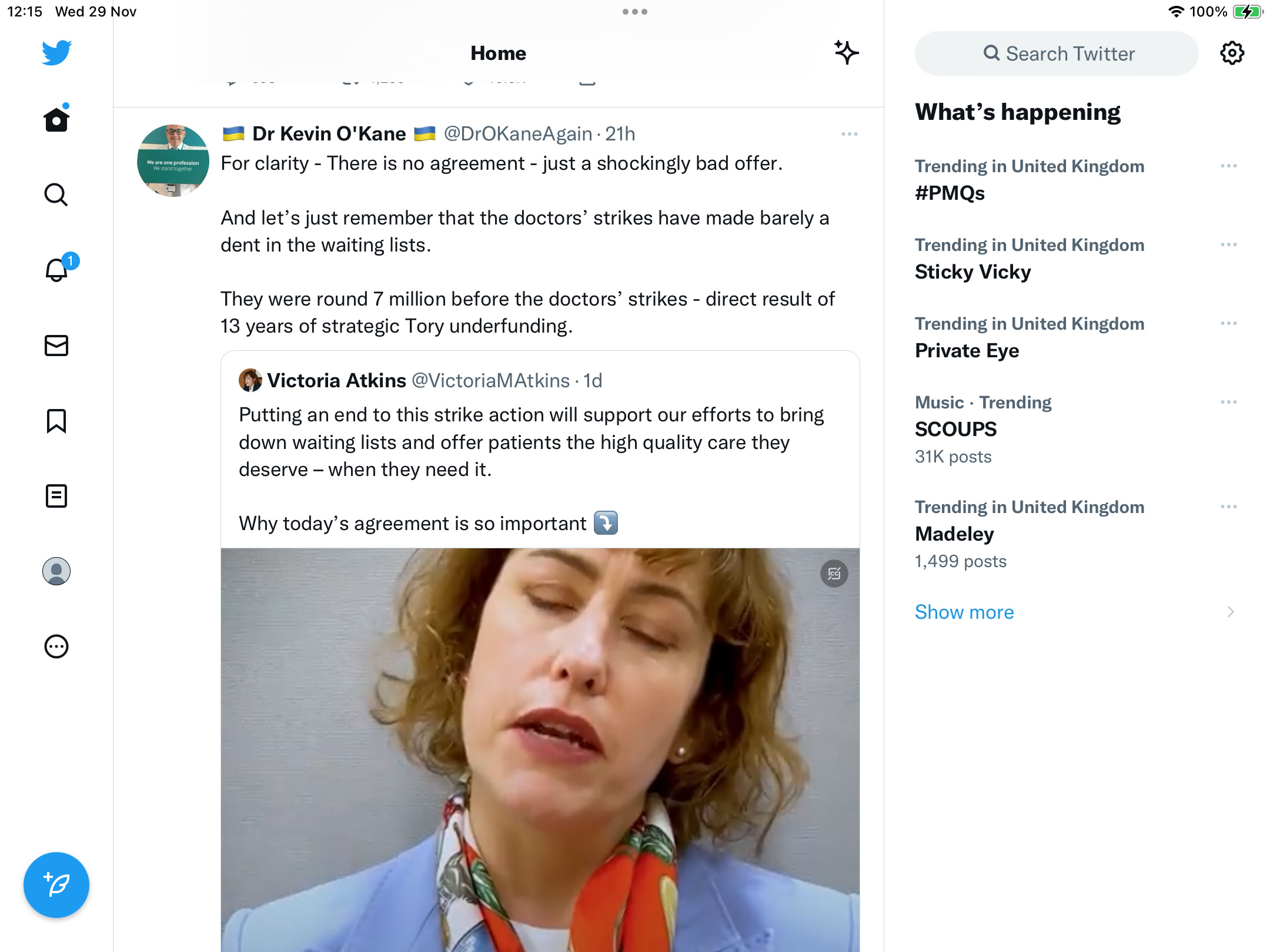Click the Twitter bird logo
1270x952 pixels.
tap(56, 53)
